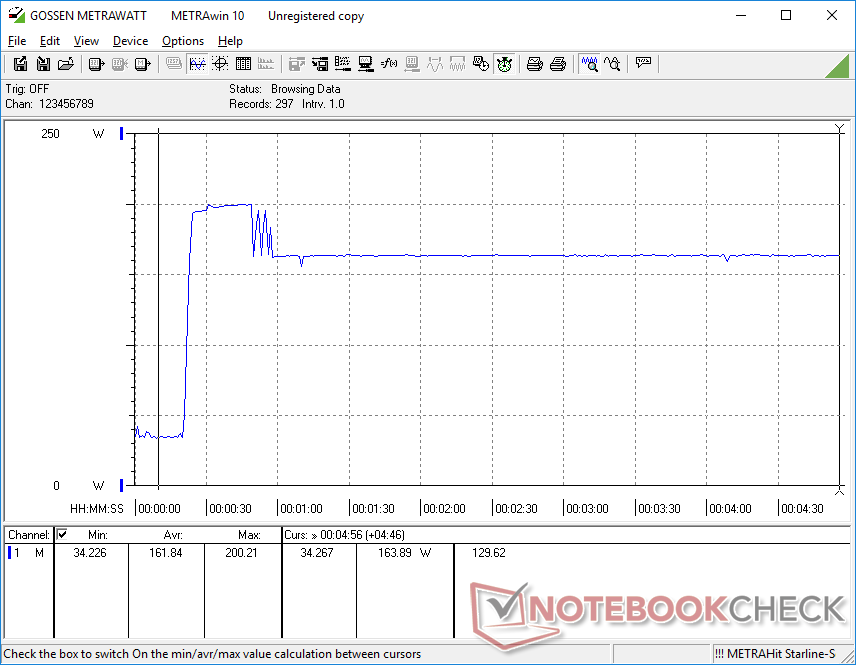The width and height of the screenshot is (856, 665).
Task: Click the print graph plotter icon
Action: [x=534, y=64]
